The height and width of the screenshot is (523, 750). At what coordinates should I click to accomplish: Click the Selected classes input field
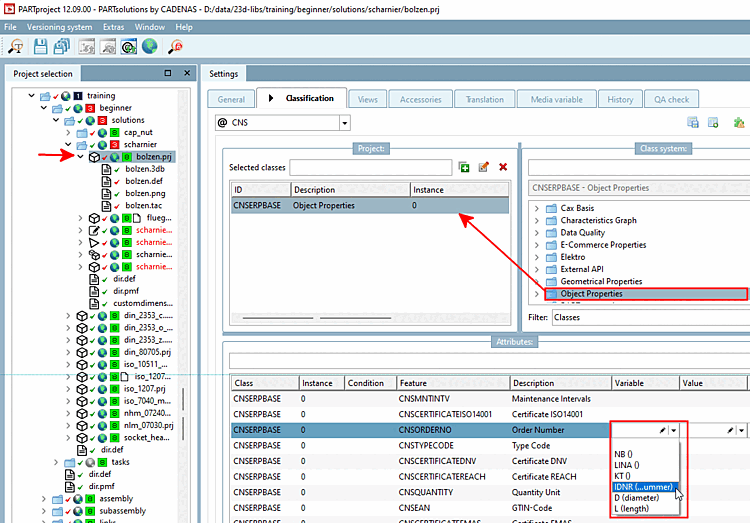click(370, 167)
